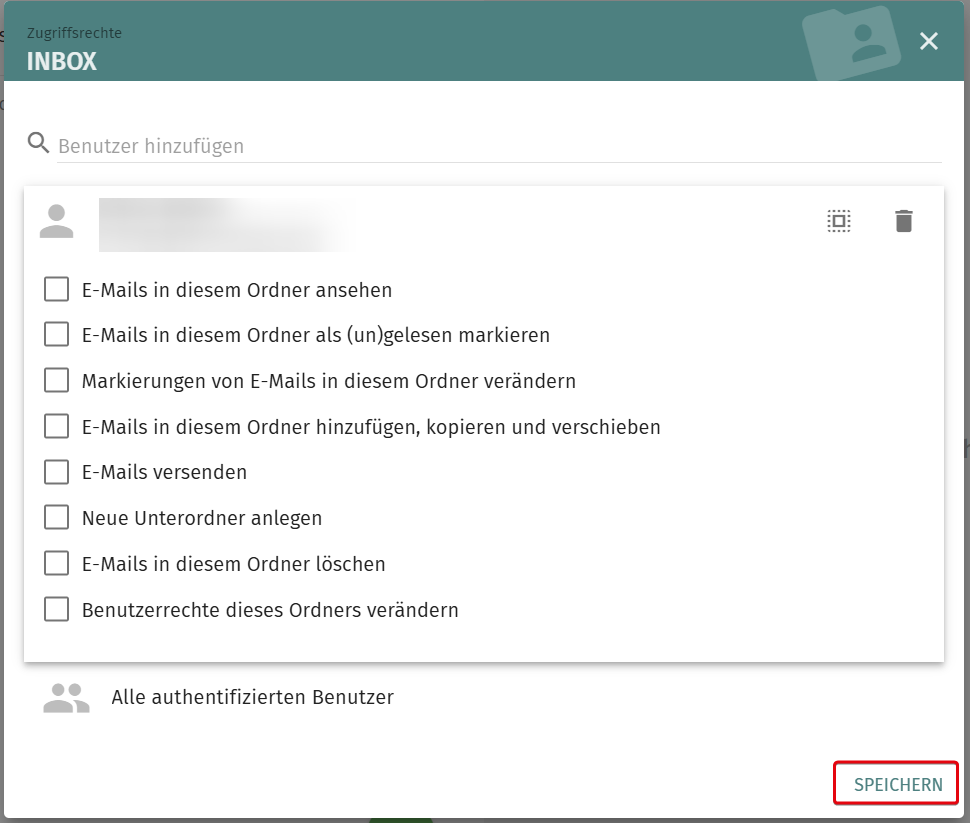The image size is (970, 823).
Task: Check 'als (un)gelesen markieren' permission
Action: tap(57, 335)
